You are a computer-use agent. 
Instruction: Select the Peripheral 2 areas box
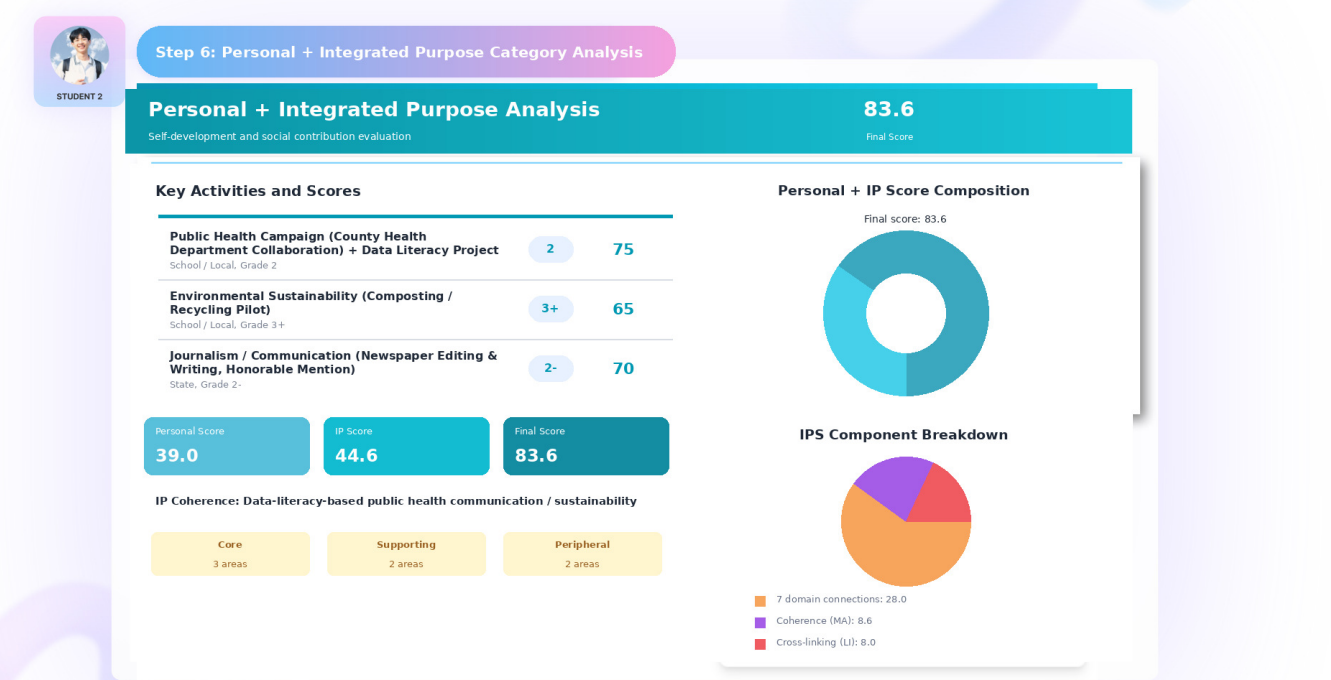tap(582, 554)
